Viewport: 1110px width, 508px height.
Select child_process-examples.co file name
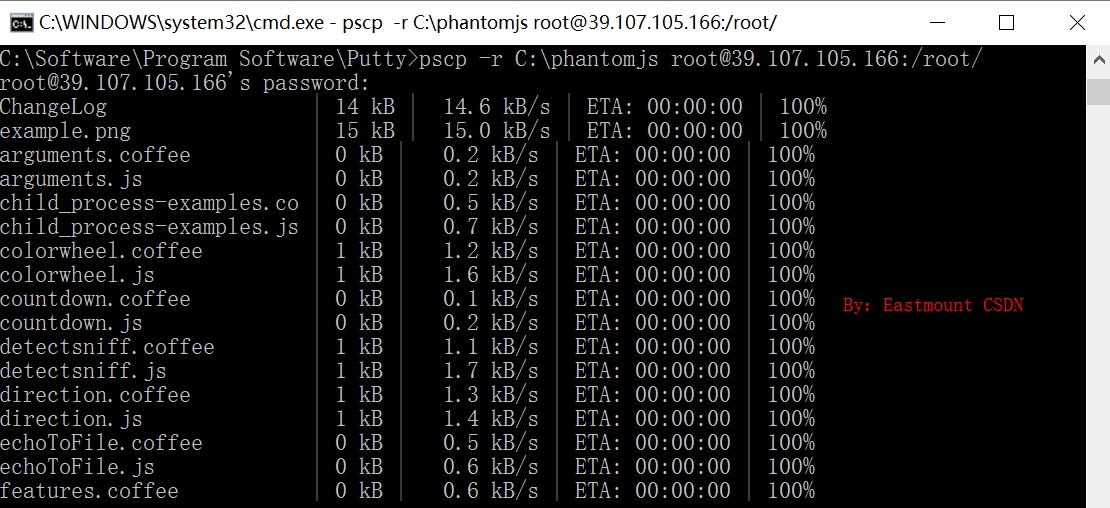[x=149, y=203]
